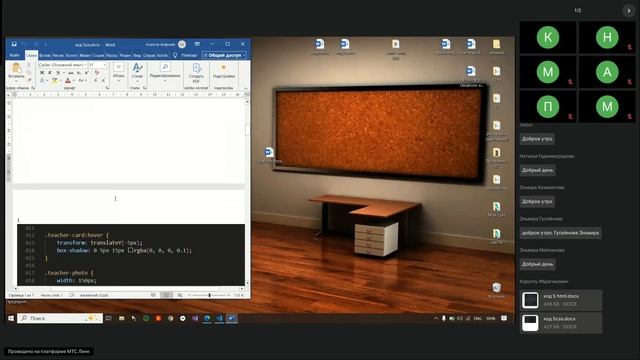The width and height of the screenshot is (640, 360).
Task: Open the font name combo box
Action: click(63, 65)
